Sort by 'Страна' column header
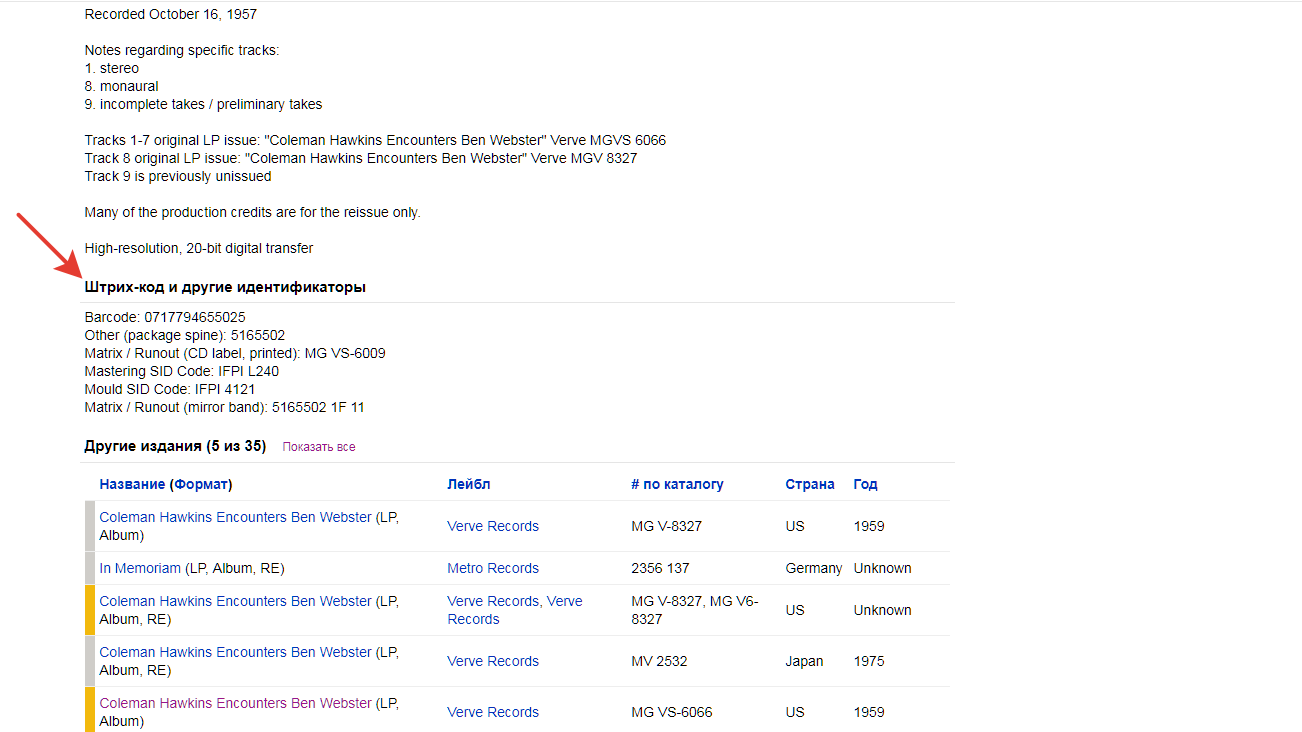The image size is (1302, 732). (810, 484)
